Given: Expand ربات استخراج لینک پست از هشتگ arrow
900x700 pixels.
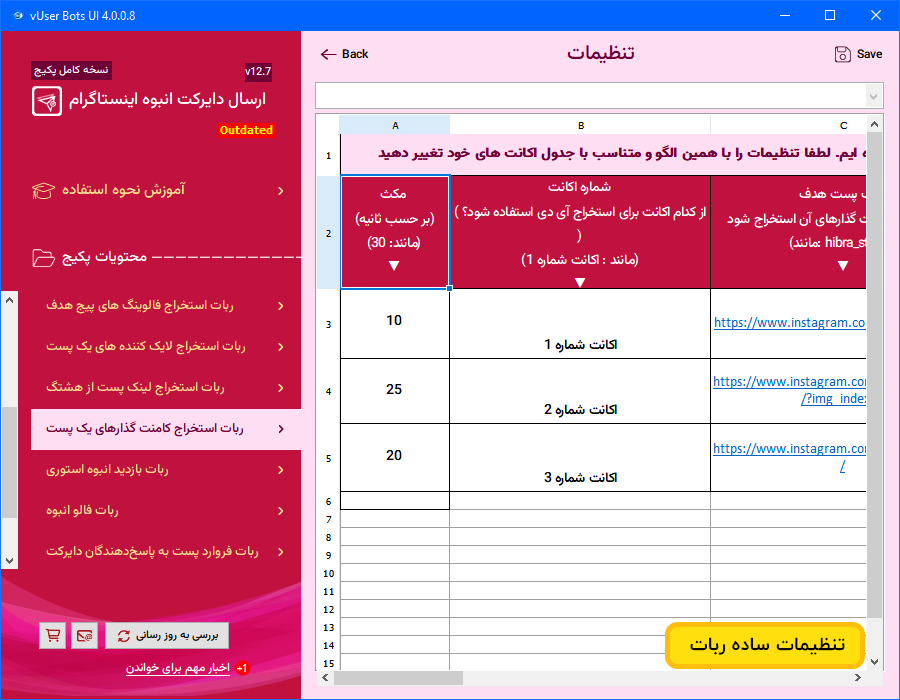Looking at the screenshot, I should point(281,388).
